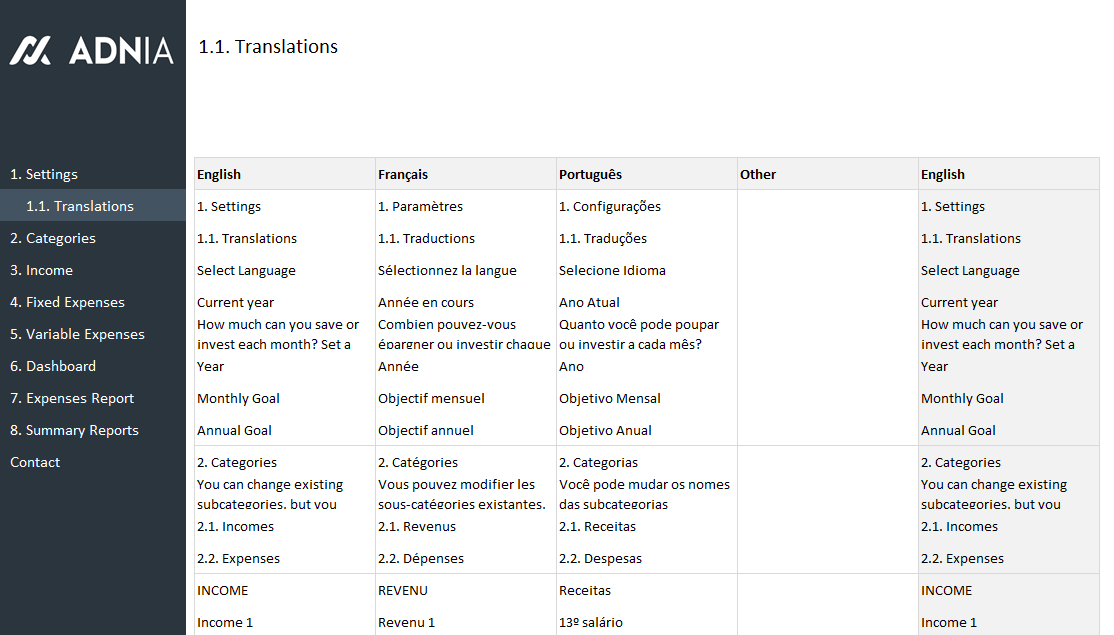Click the ADNIA logo icon
This screenshot has height=635, width=1114.
30,50
